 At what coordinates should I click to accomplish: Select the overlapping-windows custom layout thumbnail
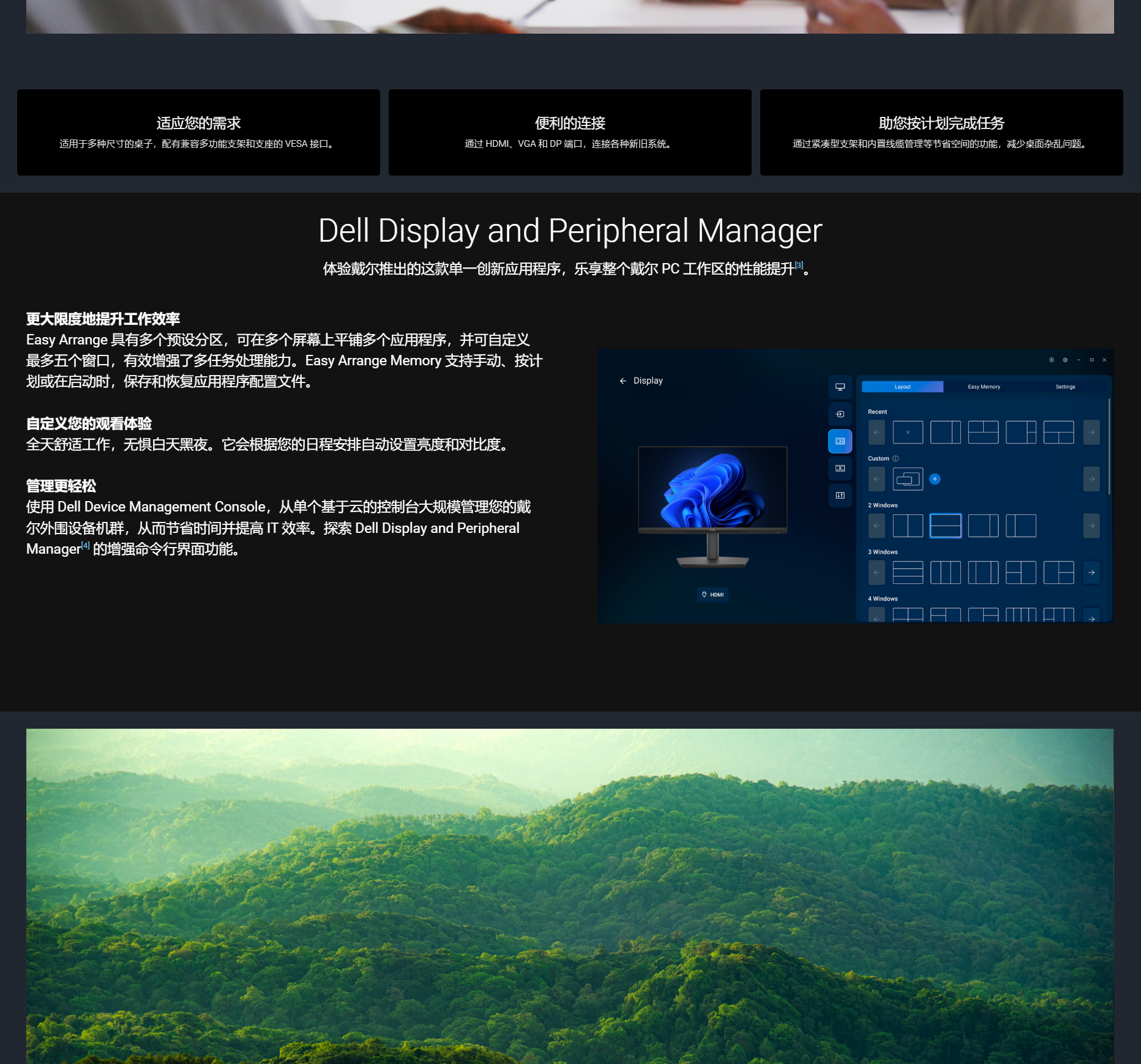click(x=908, y=479)
